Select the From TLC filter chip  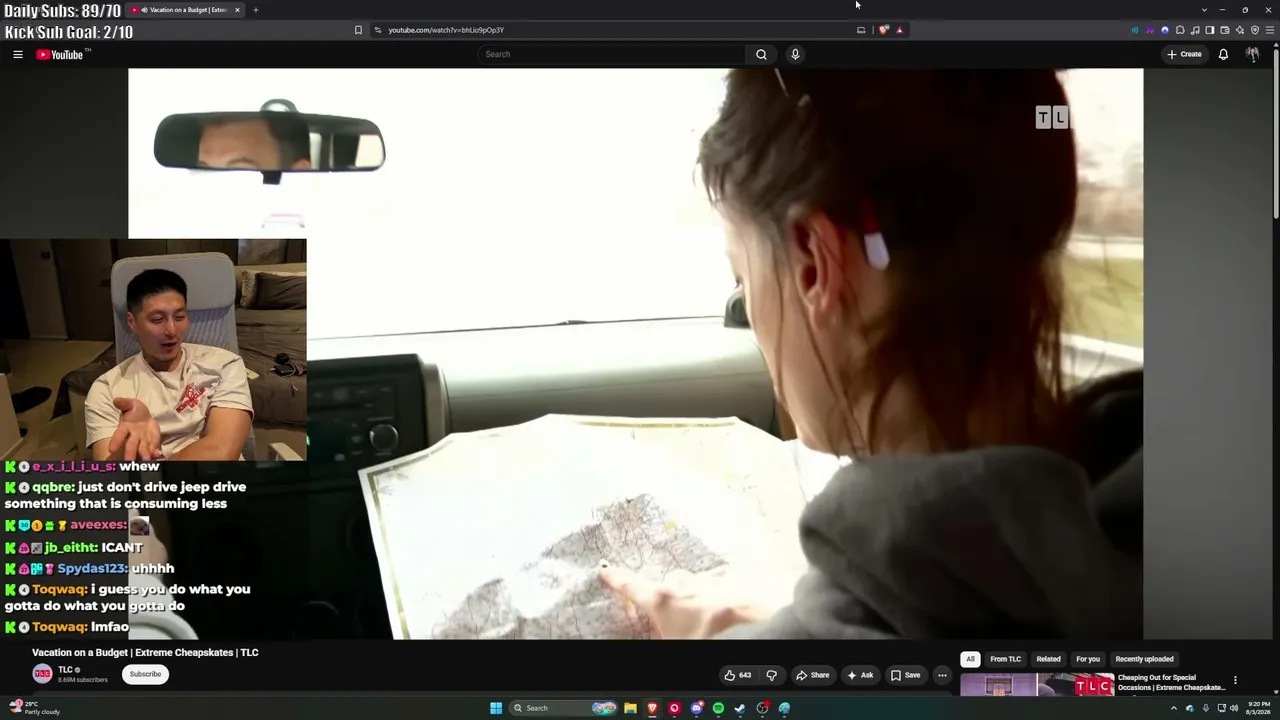click(x=1006, y=659)
